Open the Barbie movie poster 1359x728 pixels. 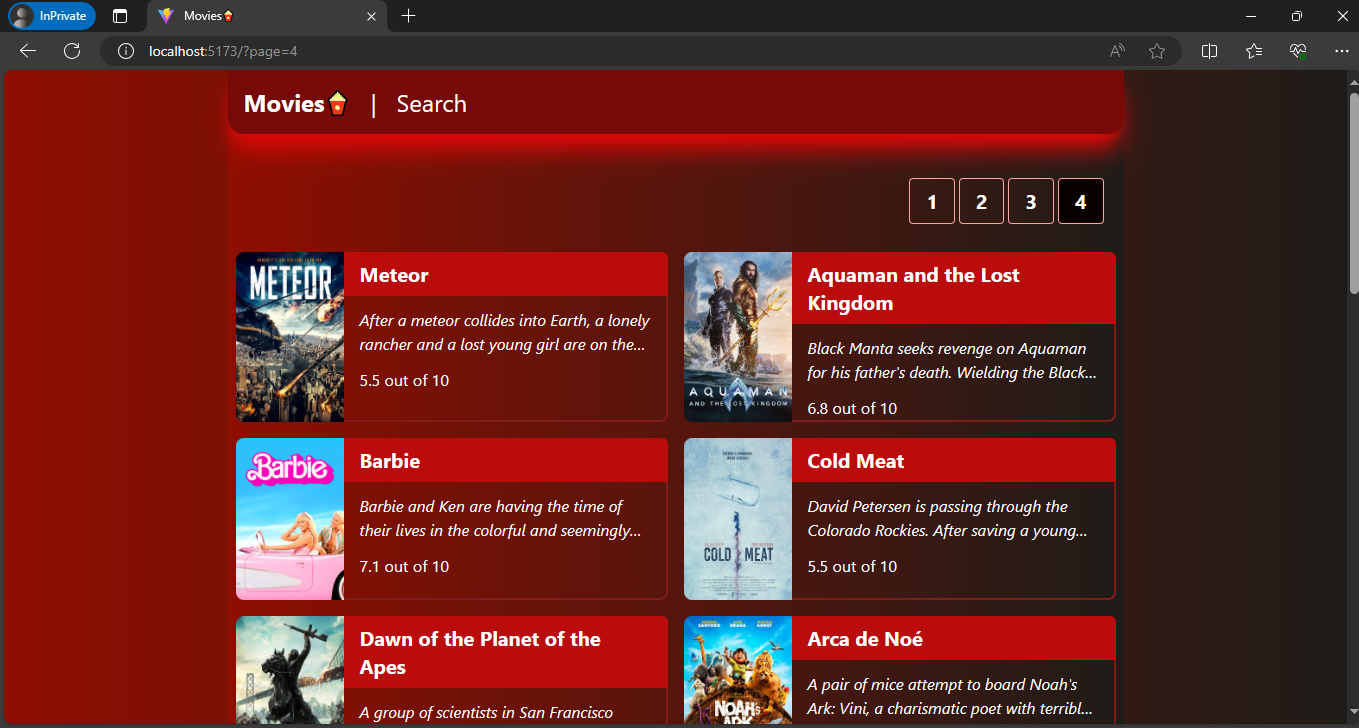[290, 519]
